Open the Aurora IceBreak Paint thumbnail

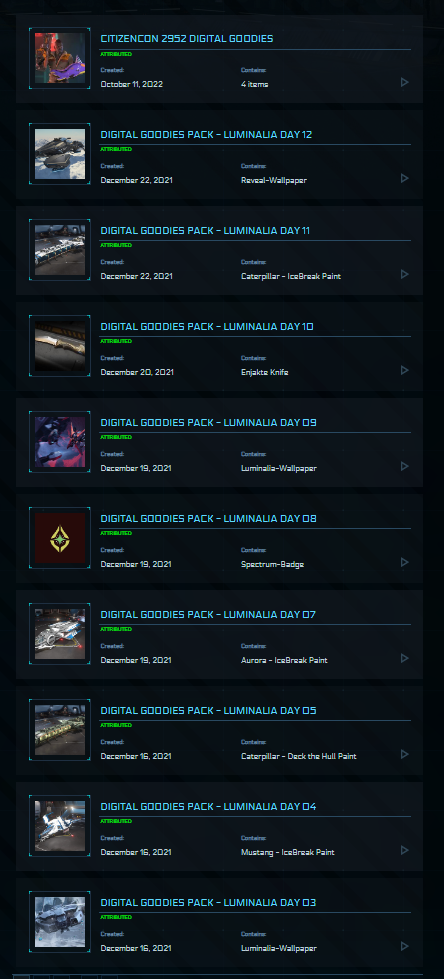pos(60,634)
